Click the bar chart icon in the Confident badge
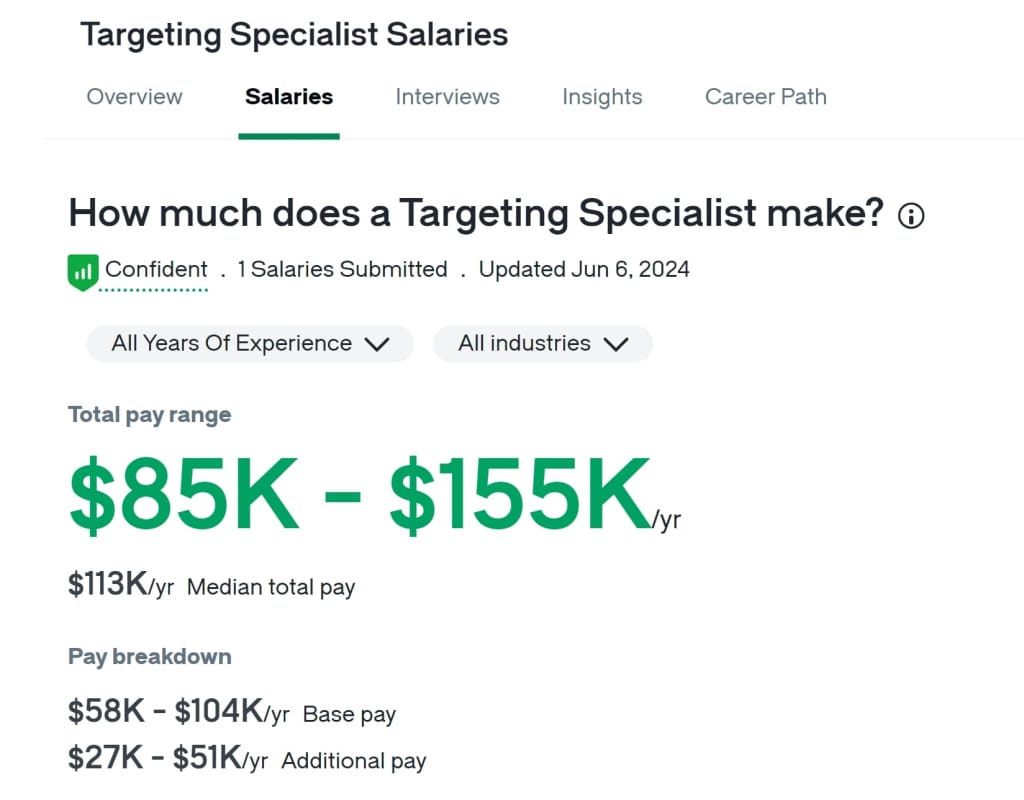 click(82, 270)
